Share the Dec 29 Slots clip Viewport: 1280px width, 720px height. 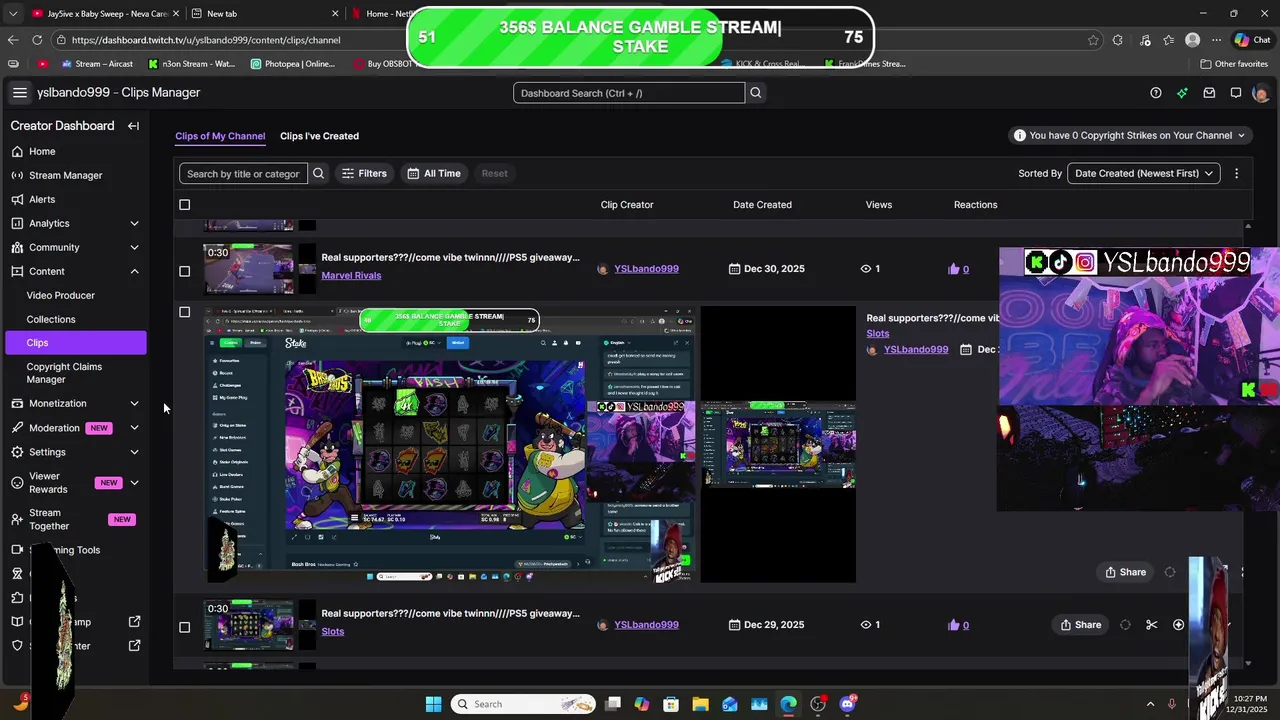point(1081,625)
